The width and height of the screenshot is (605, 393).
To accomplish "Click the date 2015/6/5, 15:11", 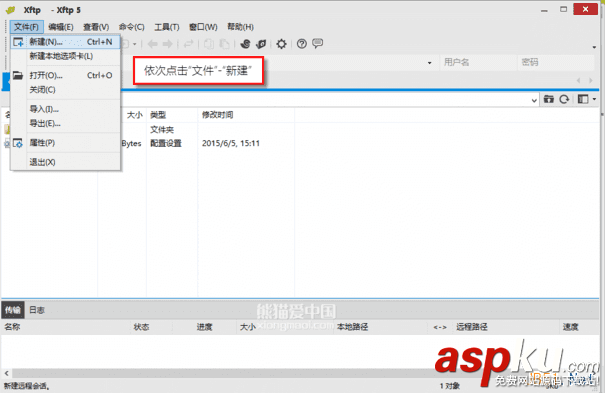I will 231,143.
